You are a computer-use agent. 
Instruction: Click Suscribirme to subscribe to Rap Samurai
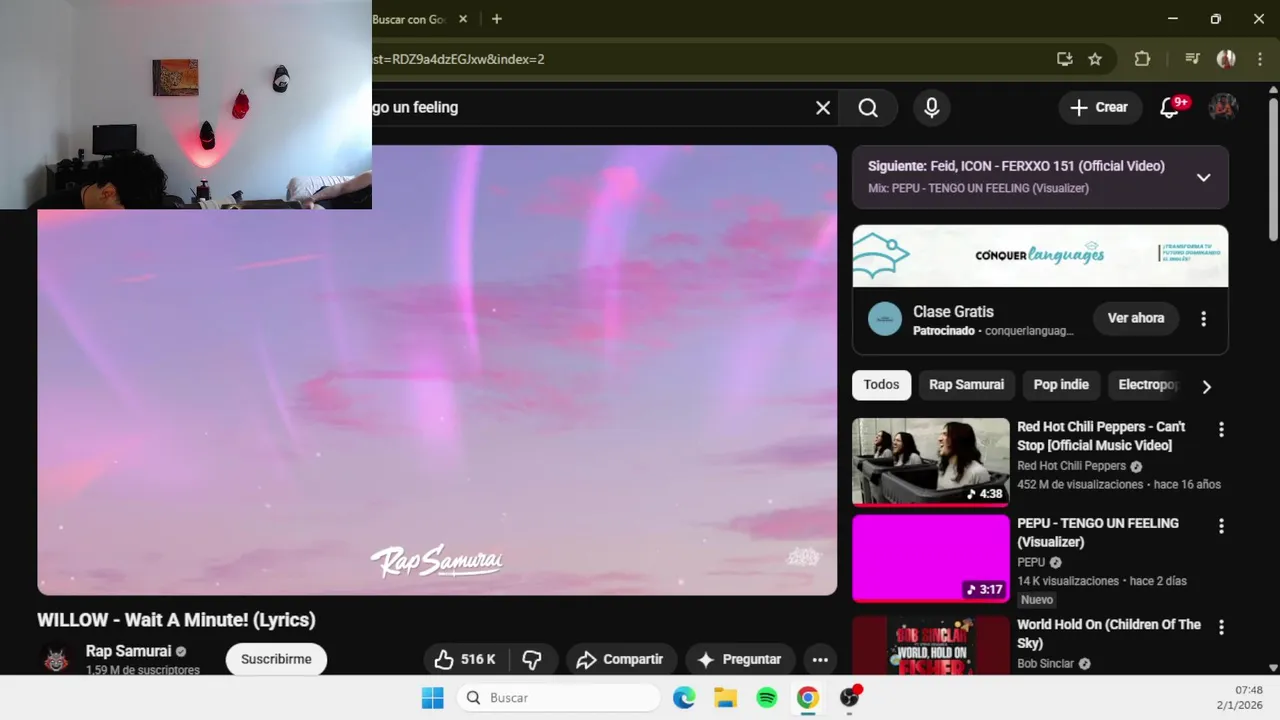276,659
